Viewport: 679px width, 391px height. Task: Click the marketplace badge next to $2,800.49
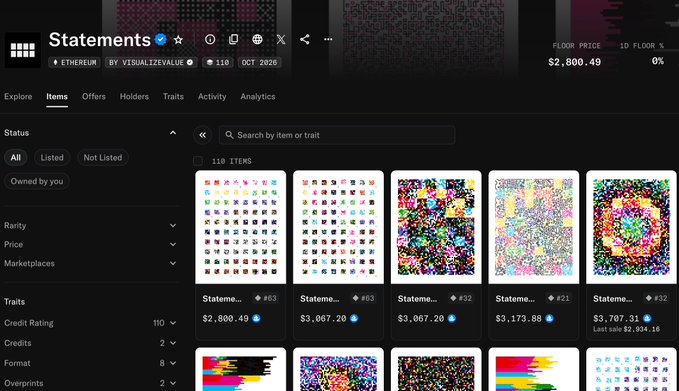256,318
